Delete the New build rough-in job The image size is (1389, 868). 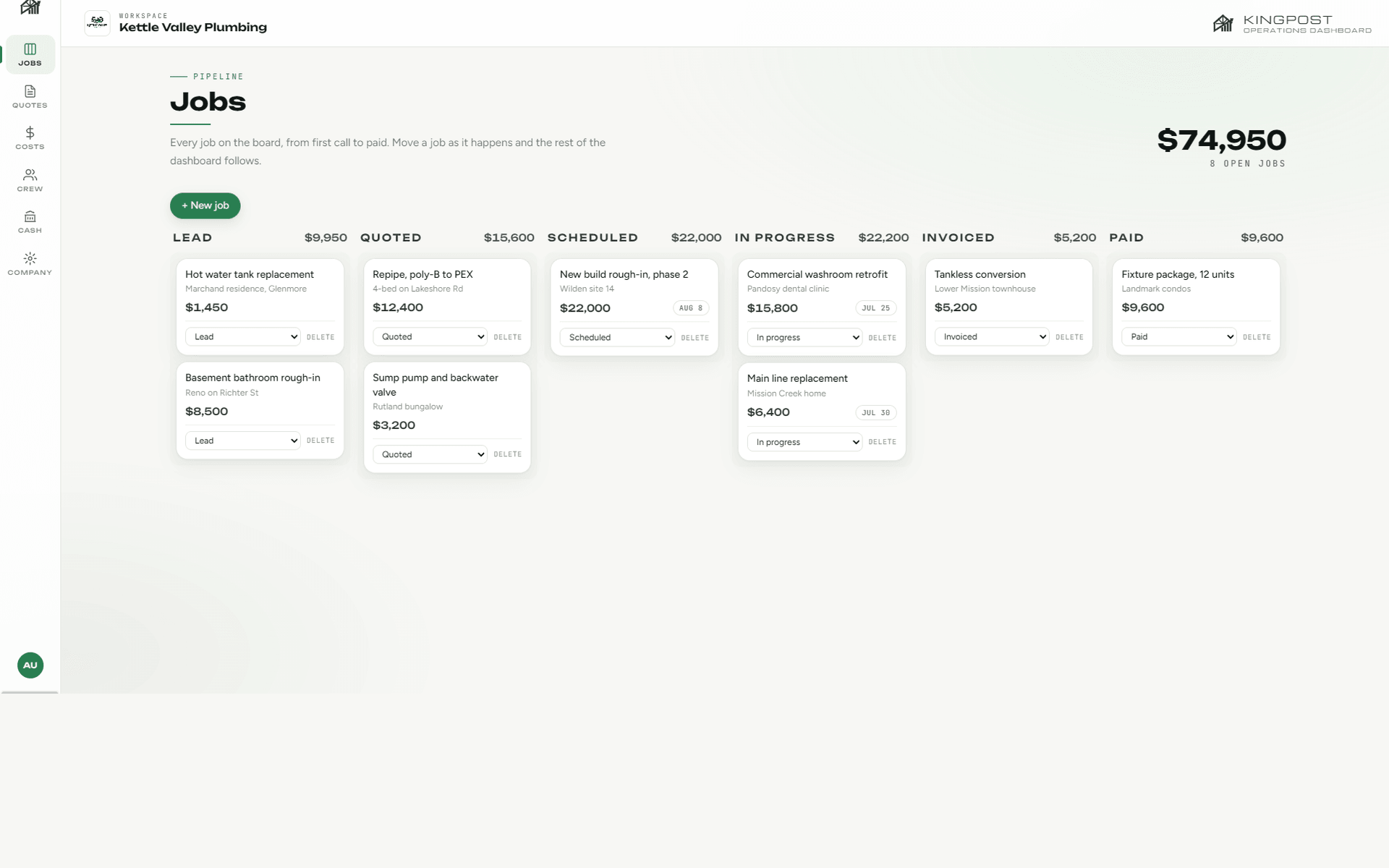(695, 338)
